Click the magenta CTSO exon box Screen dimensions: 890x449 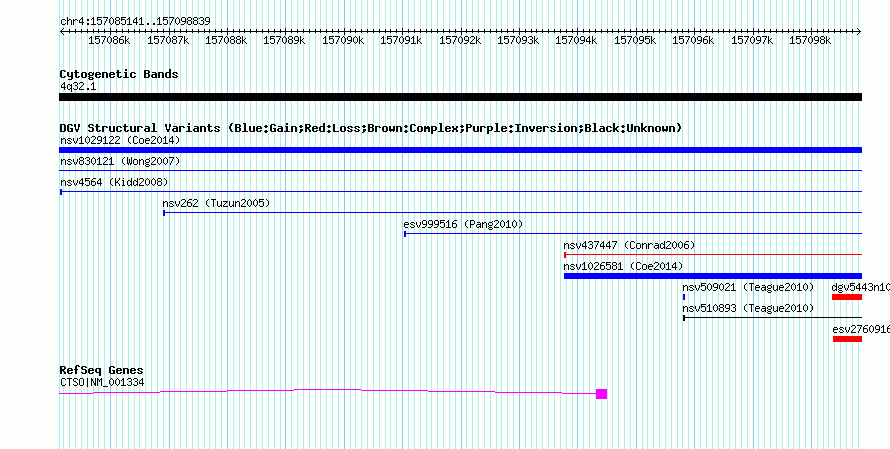coord(602,394)
